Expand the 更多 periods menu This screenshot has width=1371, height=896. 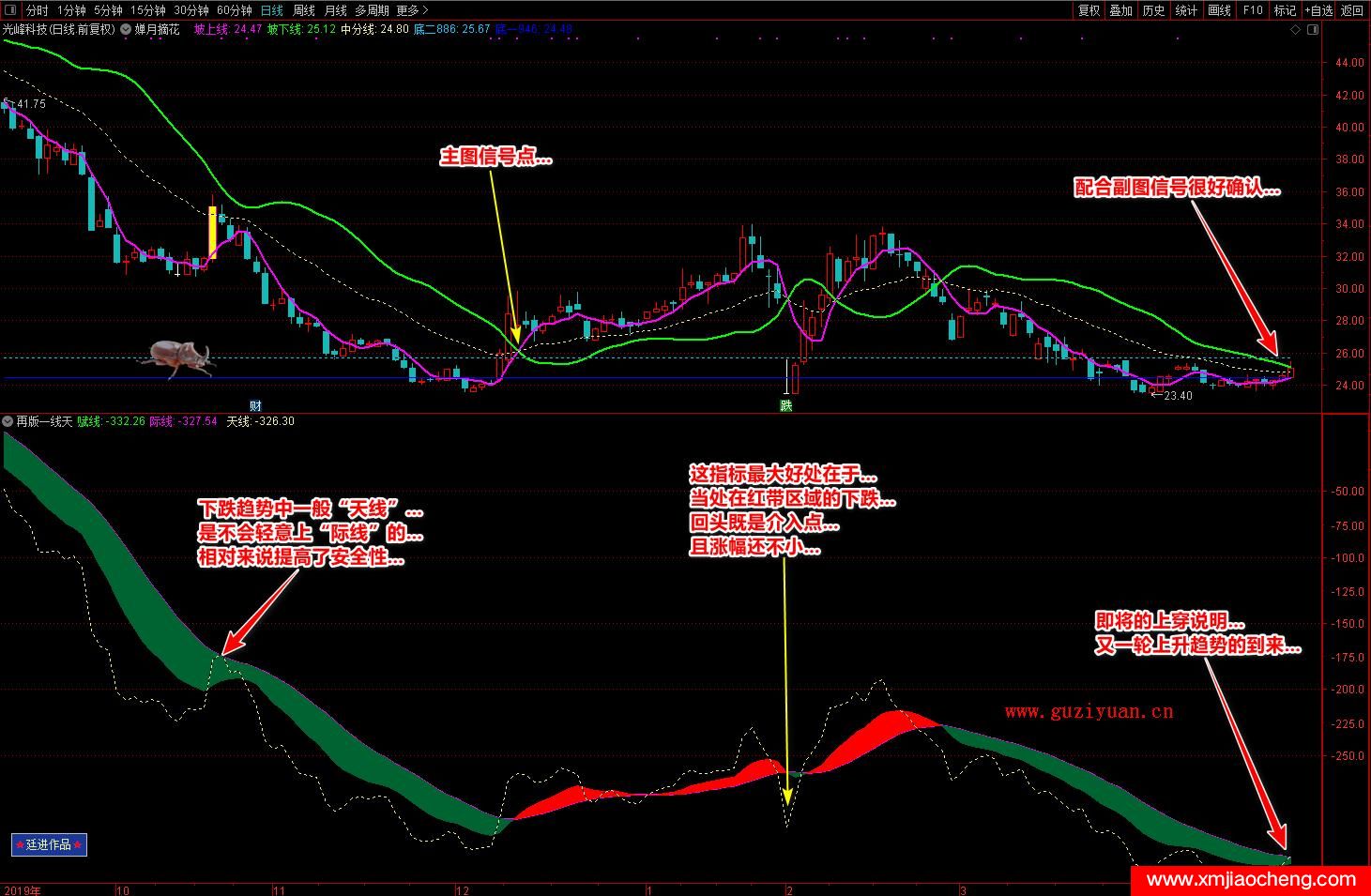(x=411, y=10)
